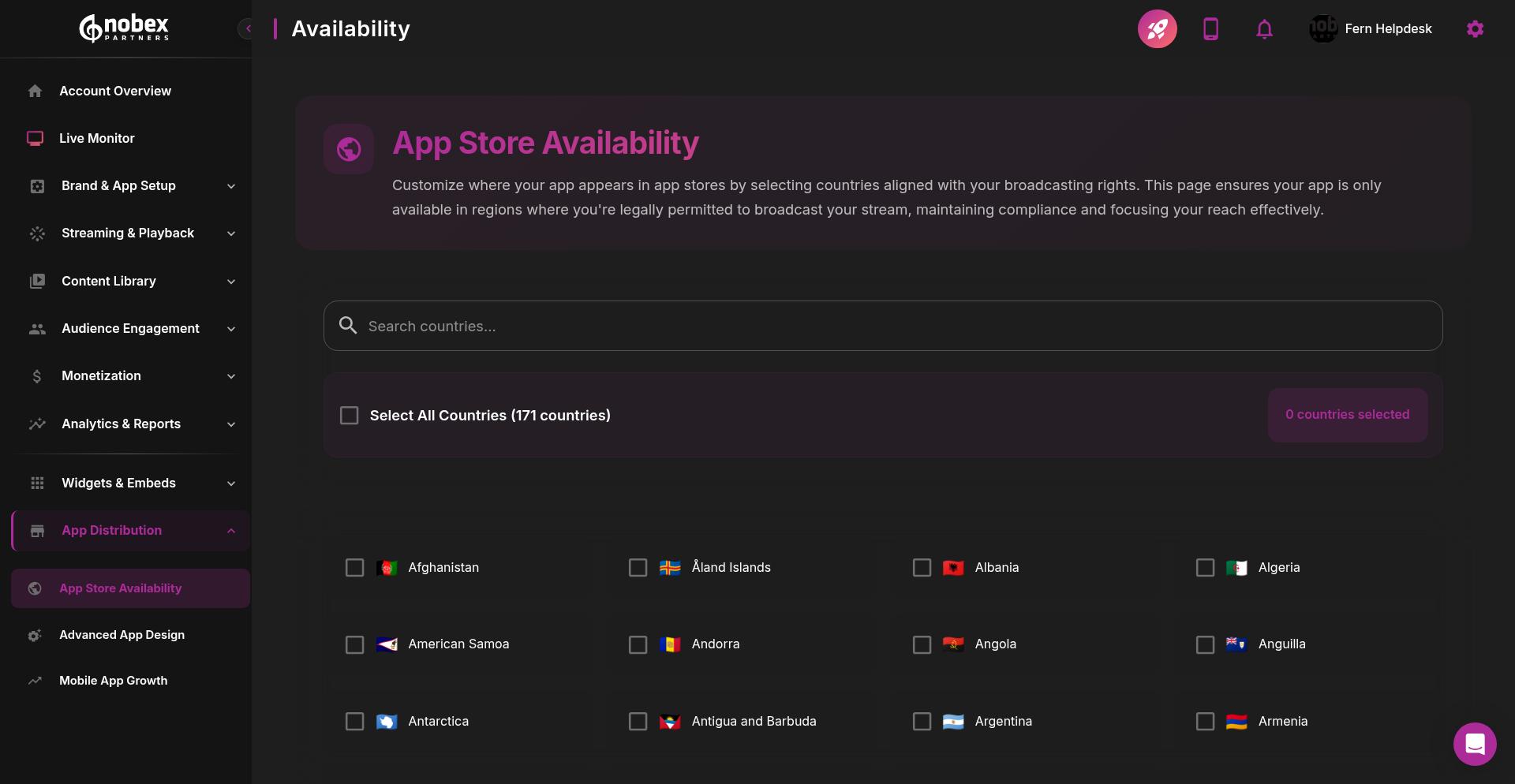Open the chat bubble in the bottom corner
The image size is (1515, 784).
(x=1474, y=744)
